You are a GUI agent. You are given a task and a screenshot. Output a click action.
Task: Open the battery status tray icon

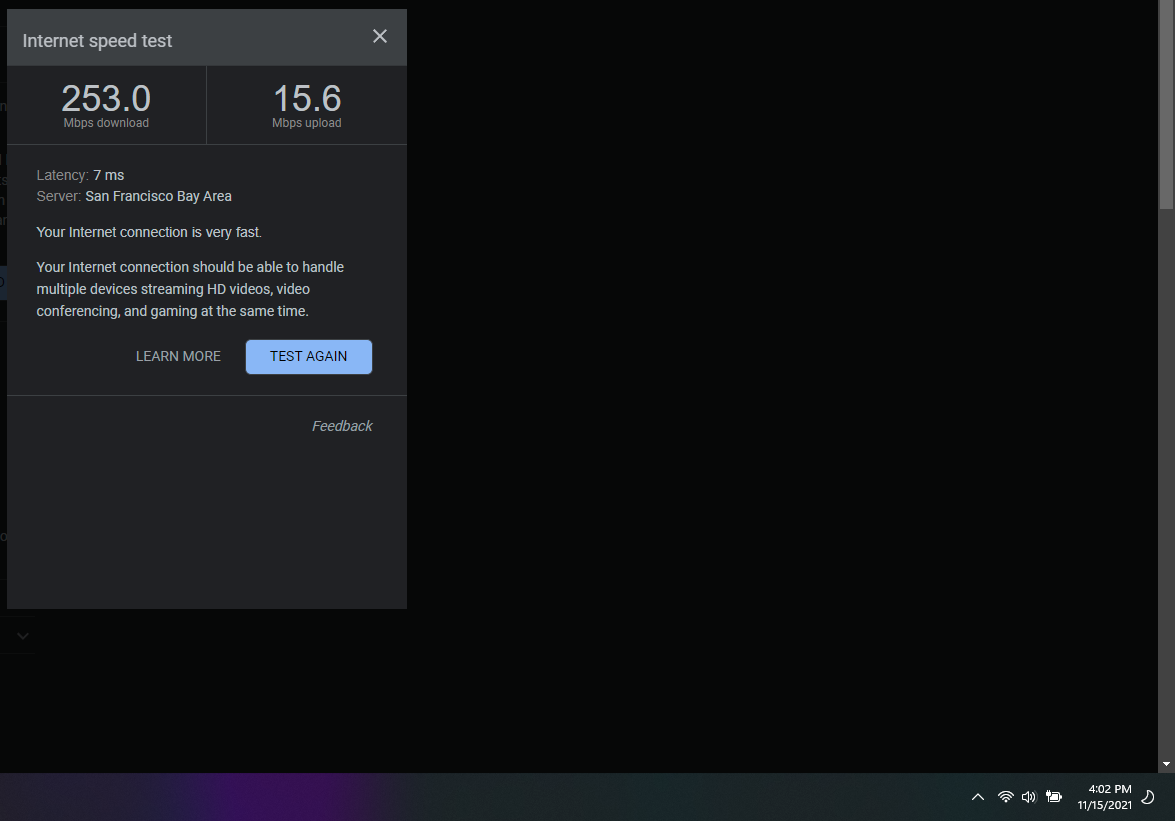[1054, 797]
